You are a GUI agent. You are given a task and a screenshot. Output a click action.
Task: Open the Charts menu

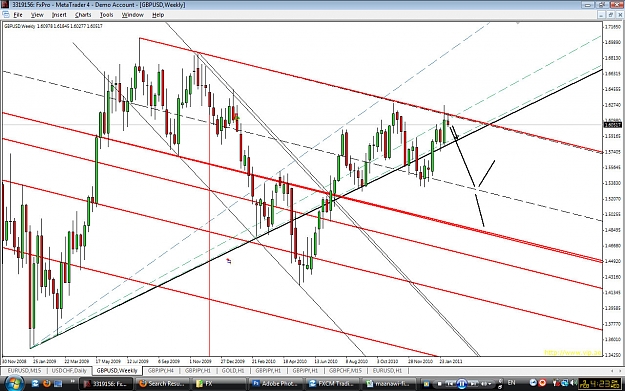coord(83,15)
